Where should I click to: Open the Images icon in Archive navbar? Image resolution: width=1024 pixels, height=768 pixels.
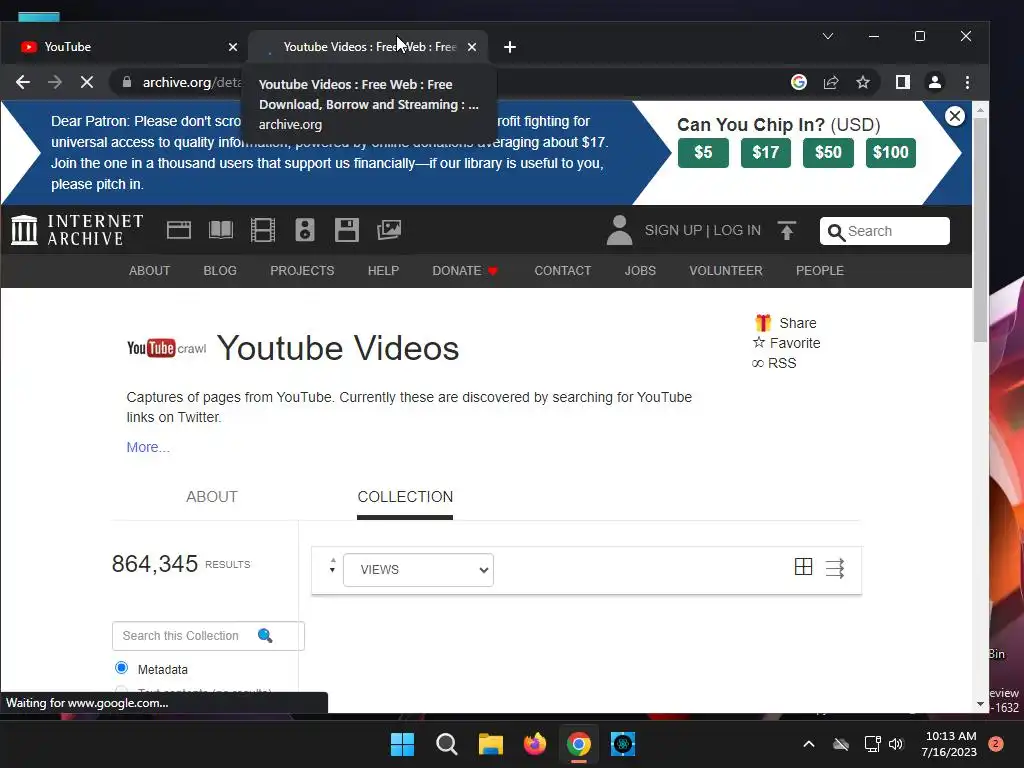click(x=389, y=230)
